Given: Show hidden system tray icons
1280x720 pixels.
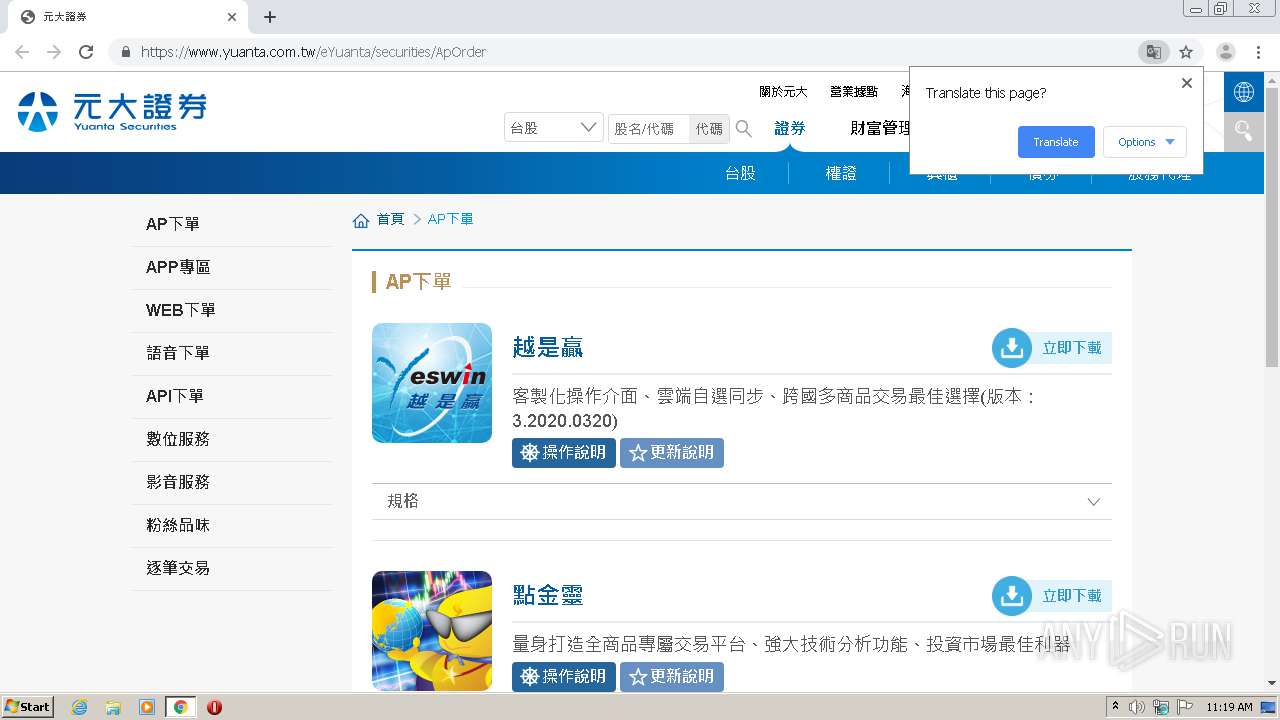Looking at the screenshot, I should (1115, 707).
